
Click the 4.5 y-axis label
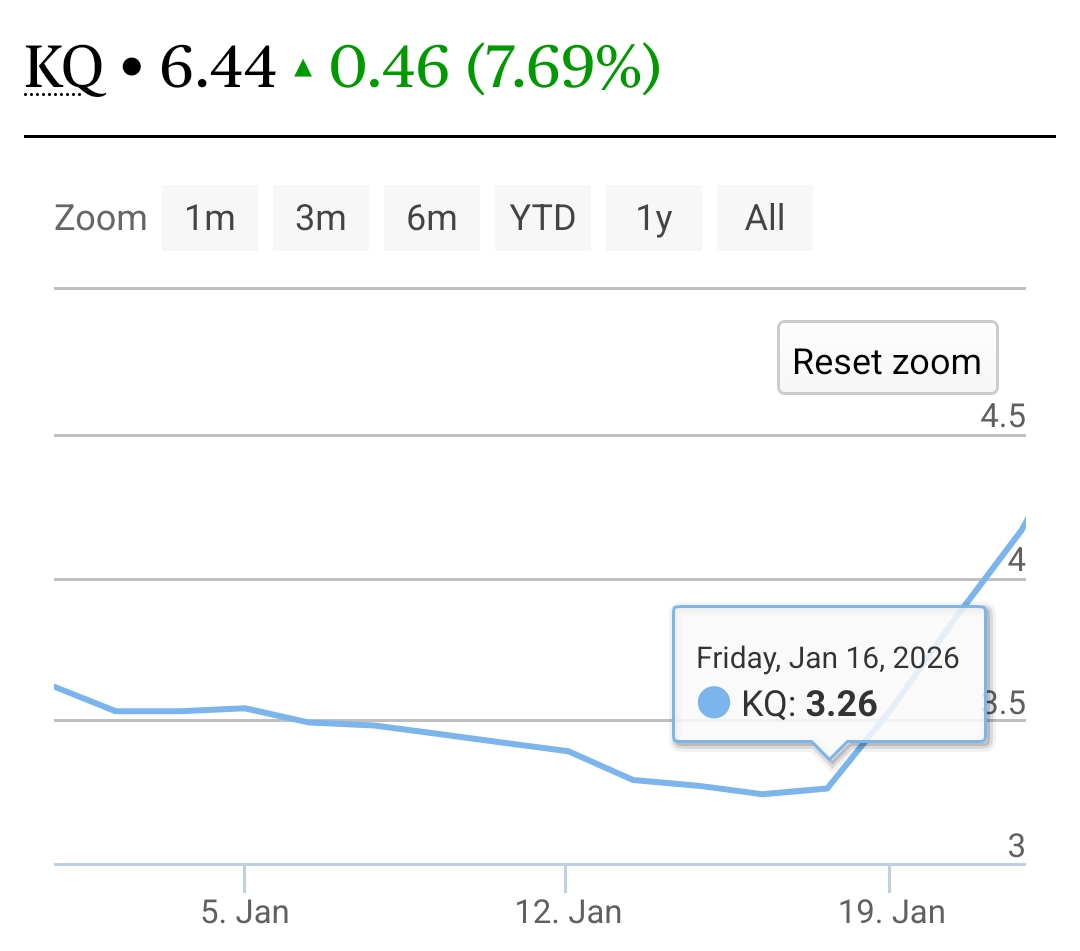point(1003,416)
